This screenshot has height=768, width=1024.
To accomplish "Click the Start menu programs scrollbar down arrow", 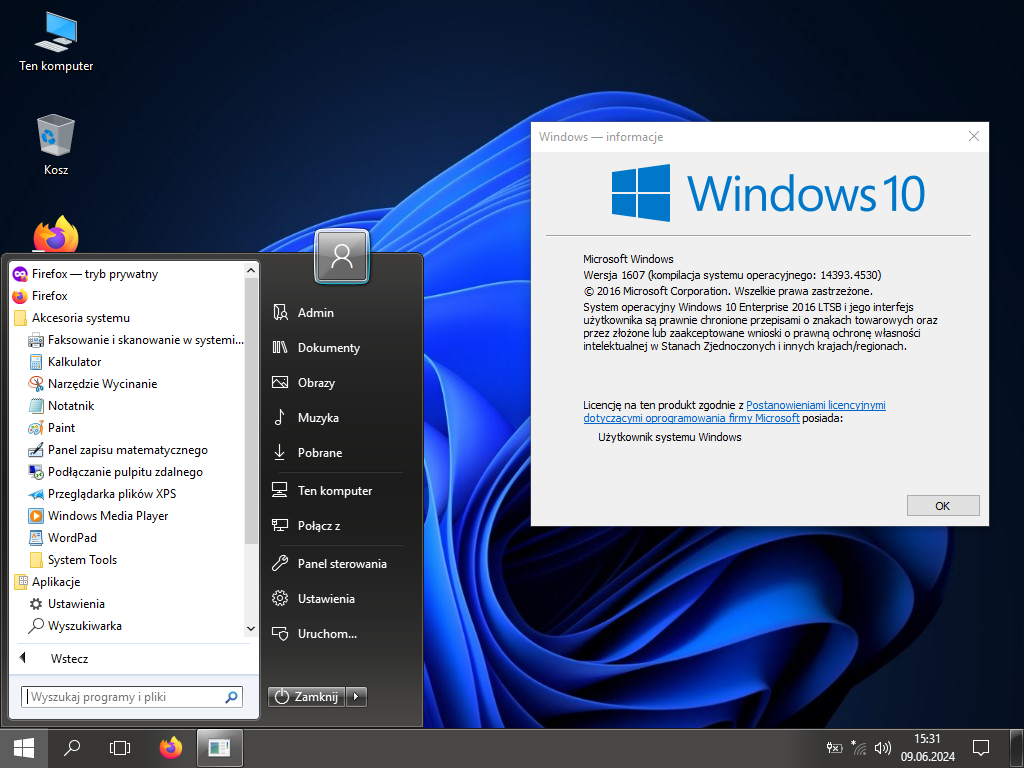I will (x=251, y=629).
